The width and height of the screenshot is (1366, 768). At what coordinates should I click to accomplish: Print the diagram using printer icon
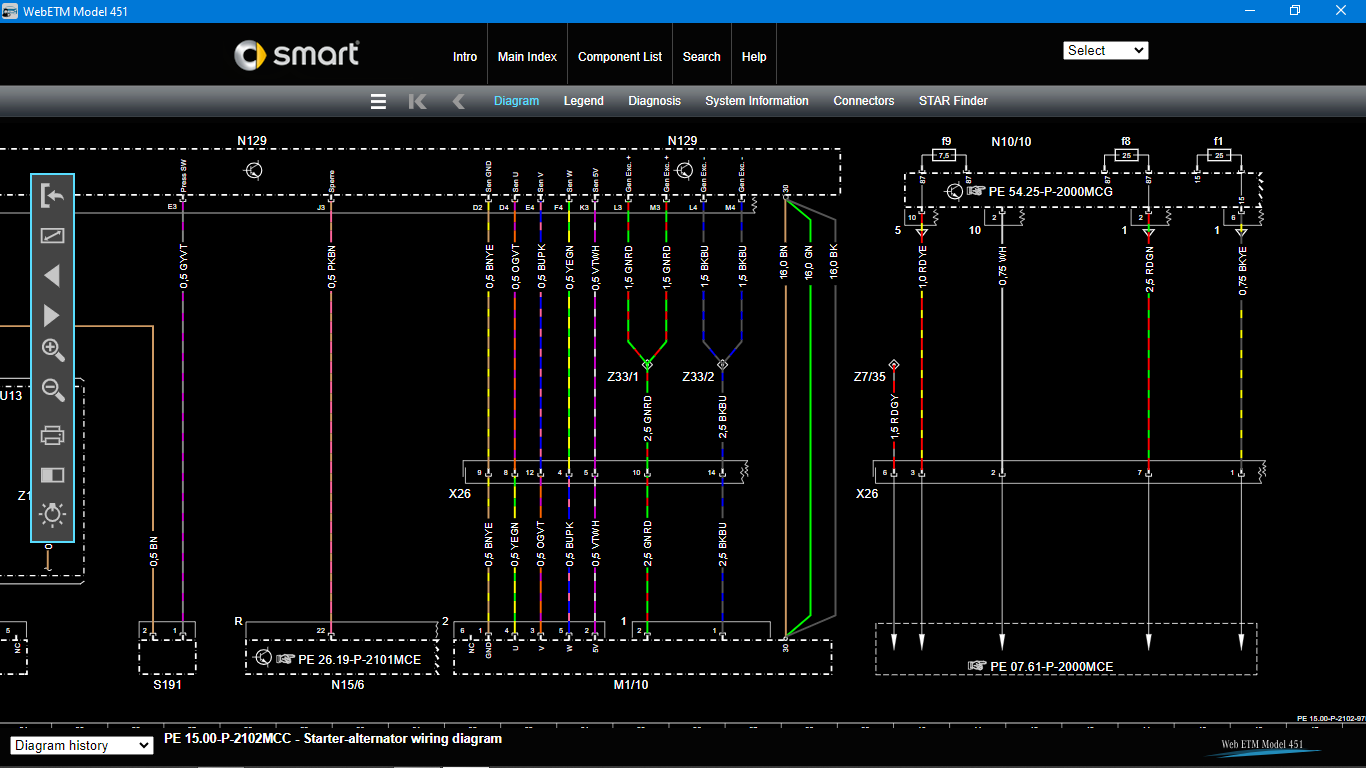pyautogui.click(x=53, y=435)
